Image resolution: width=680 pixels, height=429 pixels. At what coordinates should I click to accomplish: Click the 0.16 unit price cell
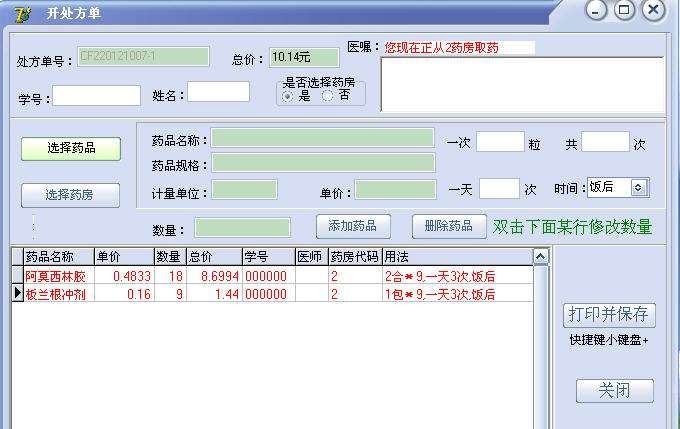pyautogui.click(x=124, y=294)
